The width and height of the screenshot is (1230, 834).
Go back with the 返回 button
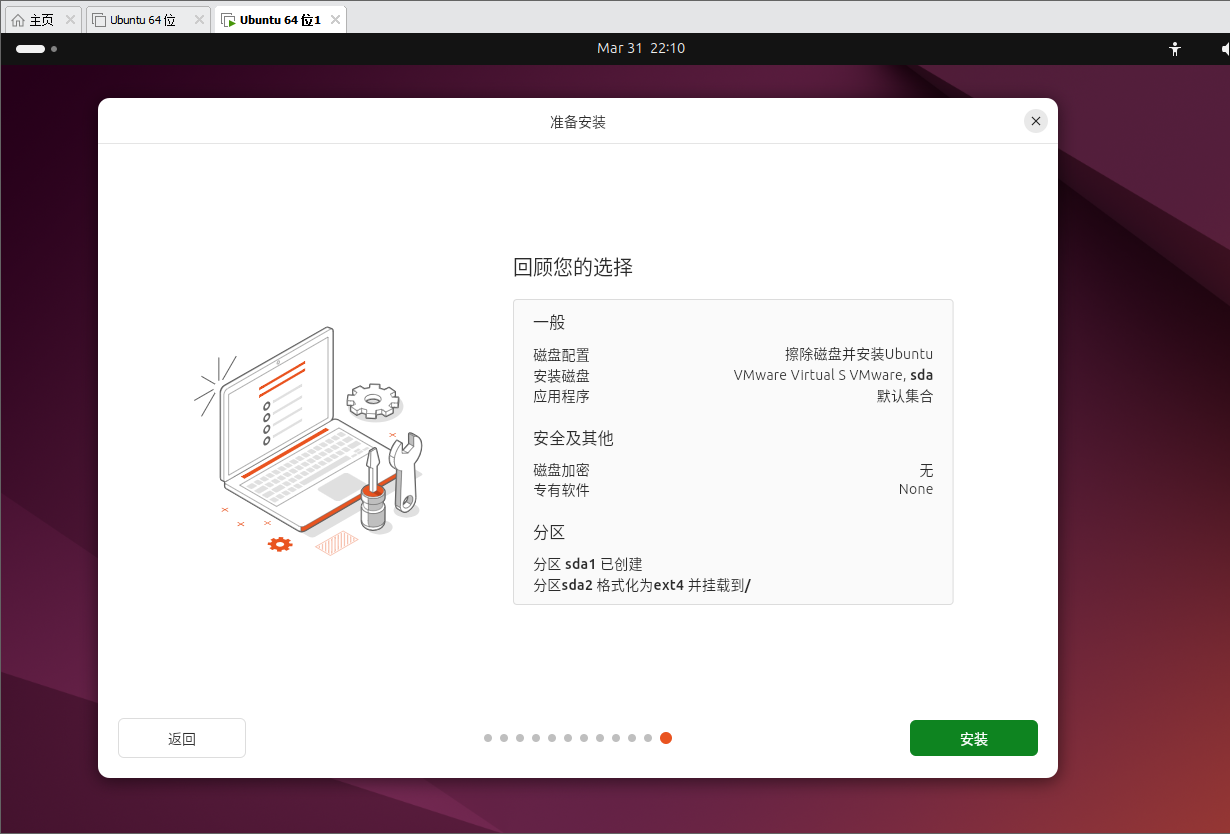(x=182, y=738)
